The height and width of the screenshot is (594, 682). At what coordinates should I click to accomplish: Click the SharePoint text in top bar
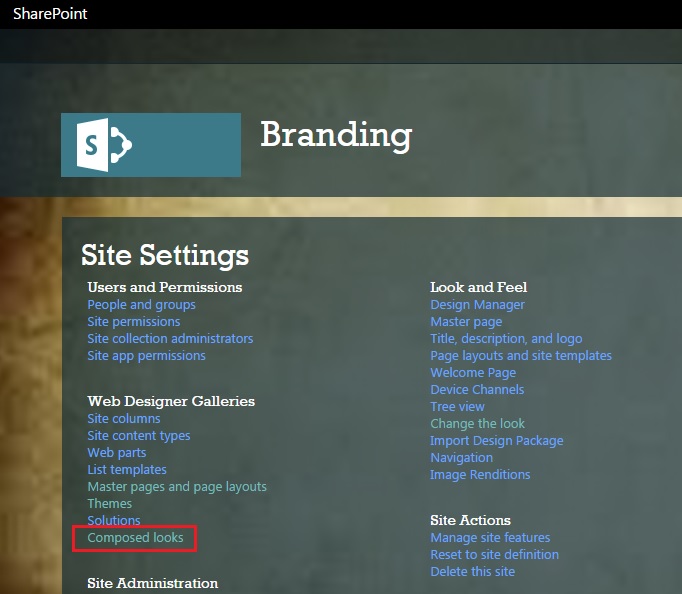(x=50, y=13)
